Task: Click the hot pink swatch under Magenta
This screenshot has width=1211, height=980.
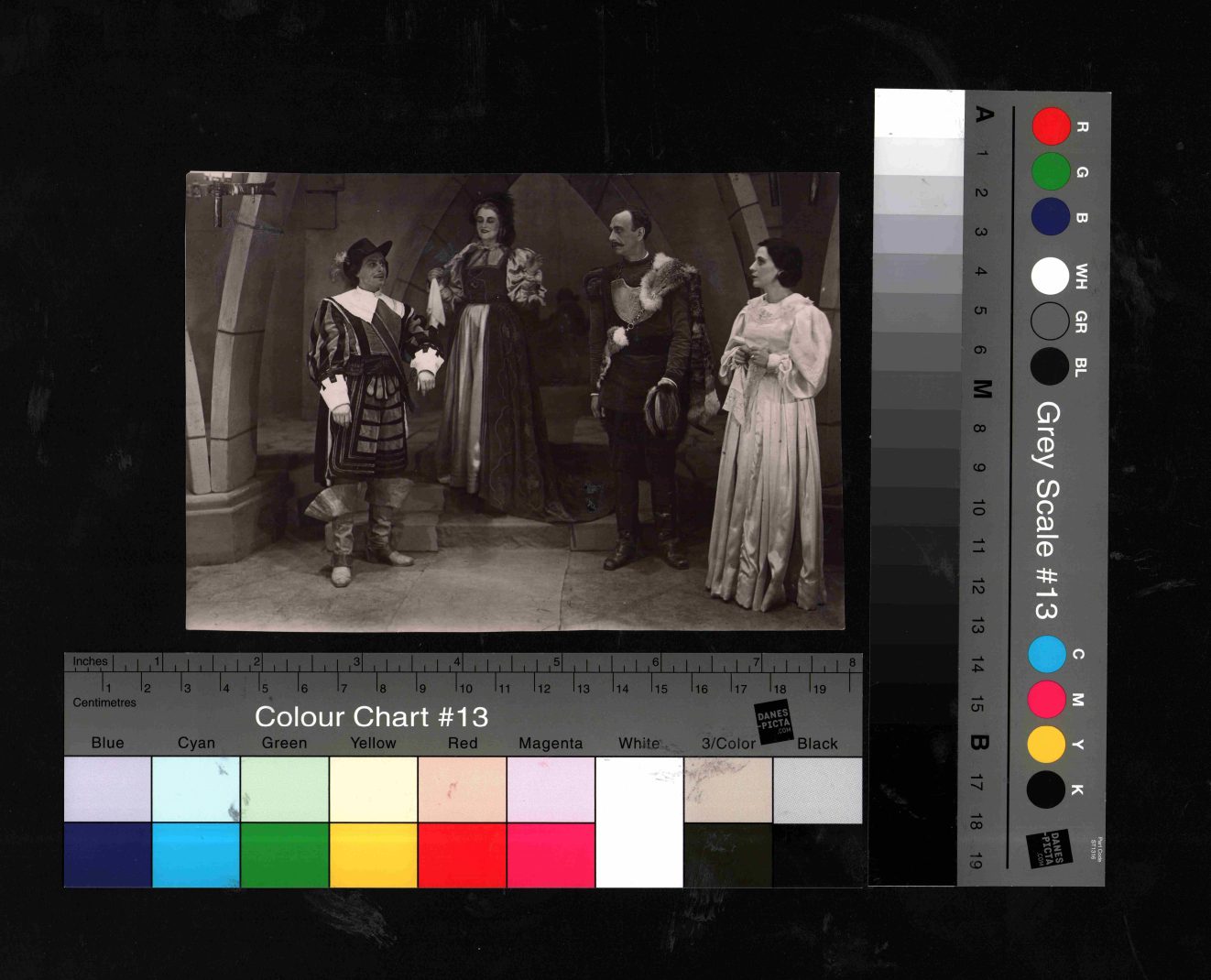Action: [551, 855]
